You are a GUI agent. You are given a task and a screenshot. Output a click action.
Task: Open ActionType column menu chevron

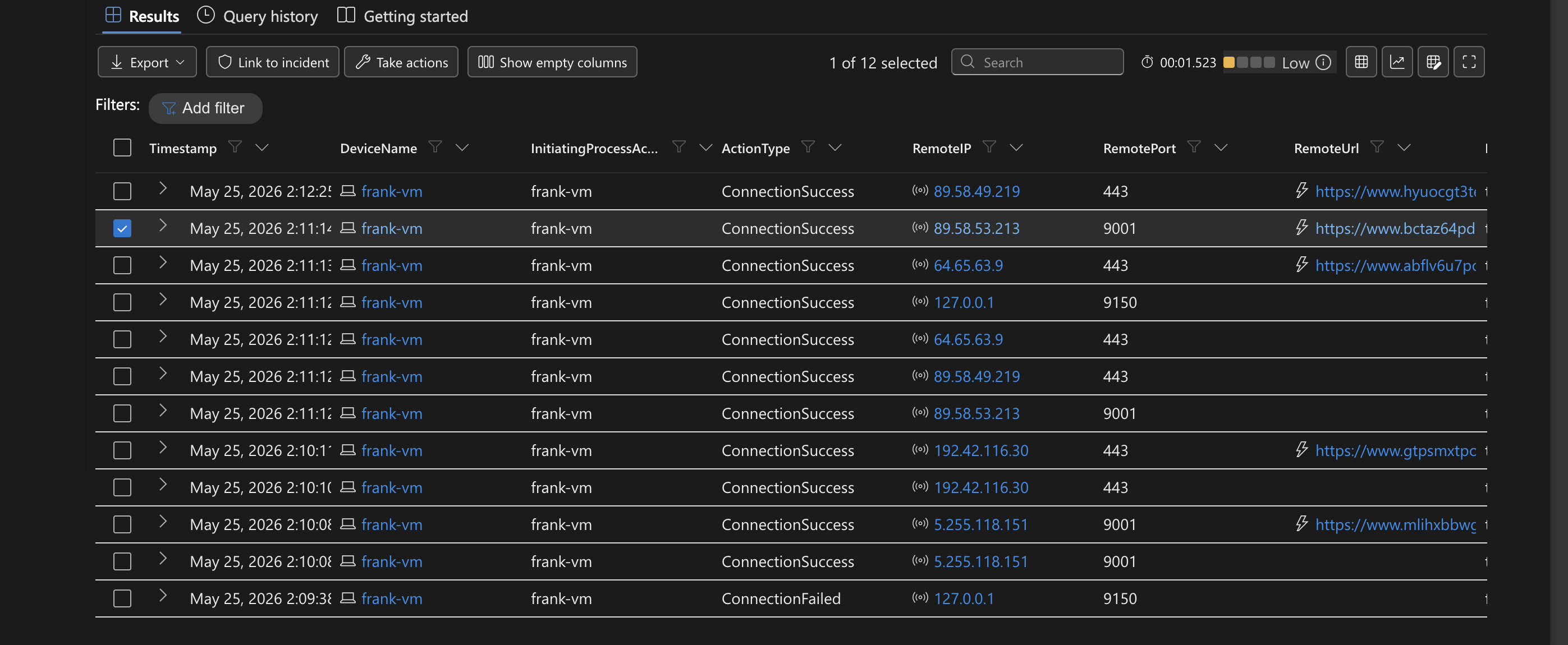click(x=835, y=148)
